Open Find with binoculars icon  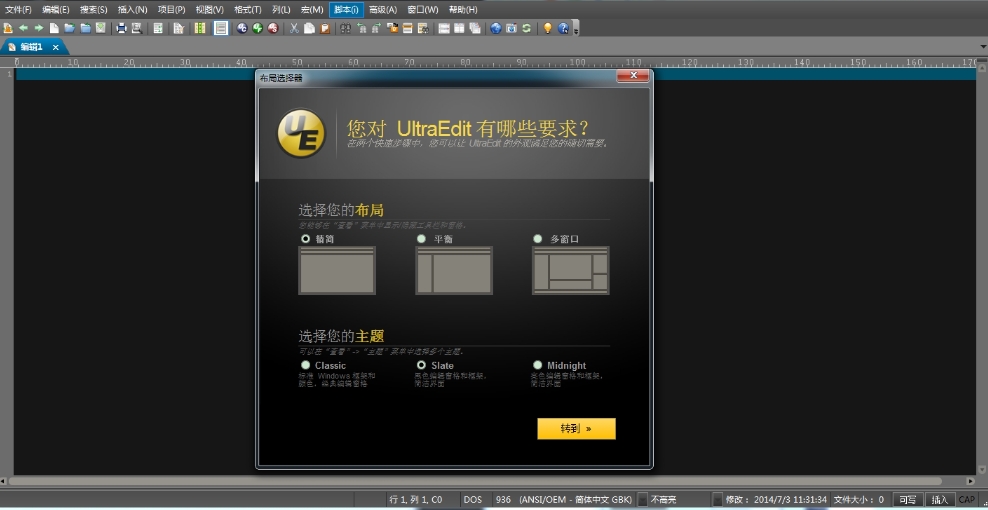point(345,28)
